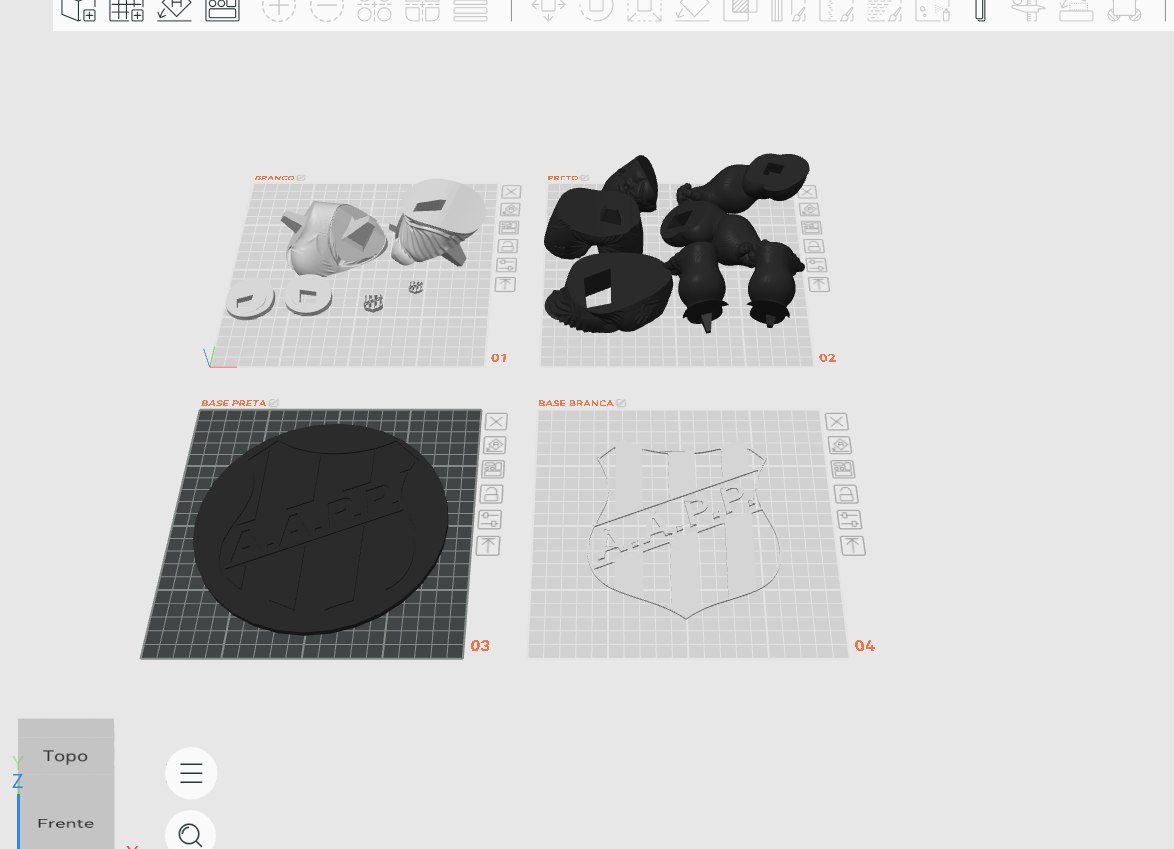Arrange objects on plate 01
The width and height of the screenshot is (1174, 849).
coord(509,227)
